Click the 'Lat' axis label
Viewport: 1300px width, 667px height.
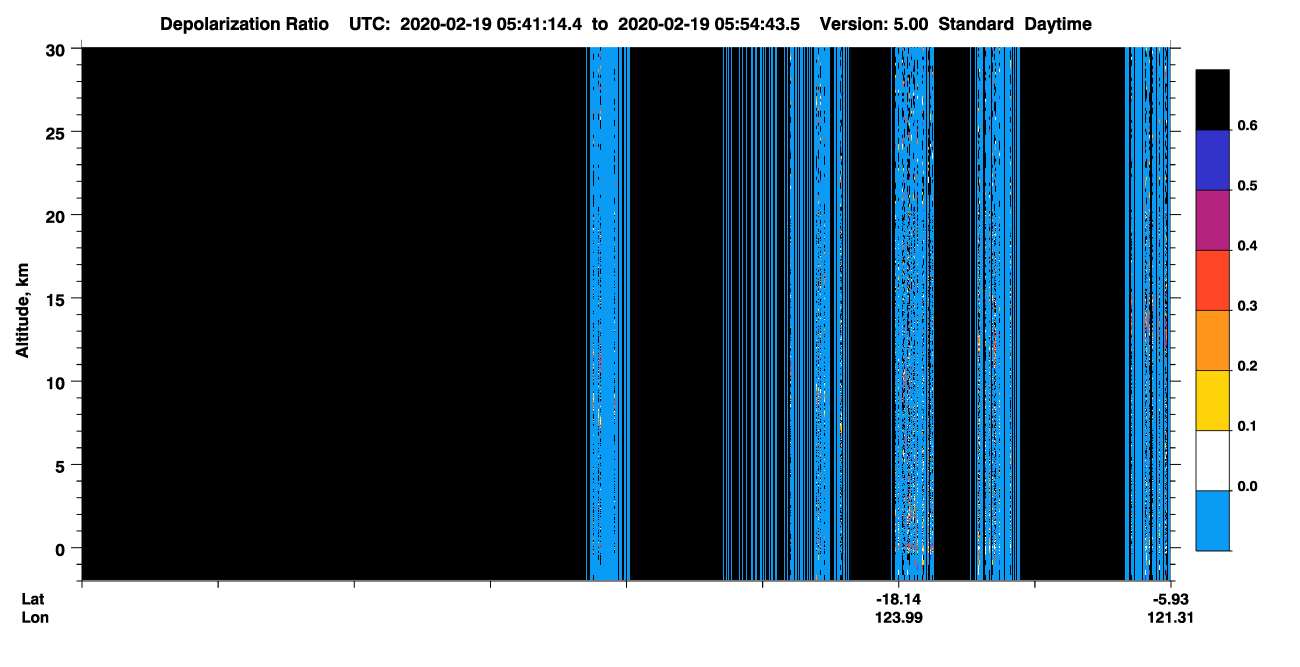click(33, 599)
